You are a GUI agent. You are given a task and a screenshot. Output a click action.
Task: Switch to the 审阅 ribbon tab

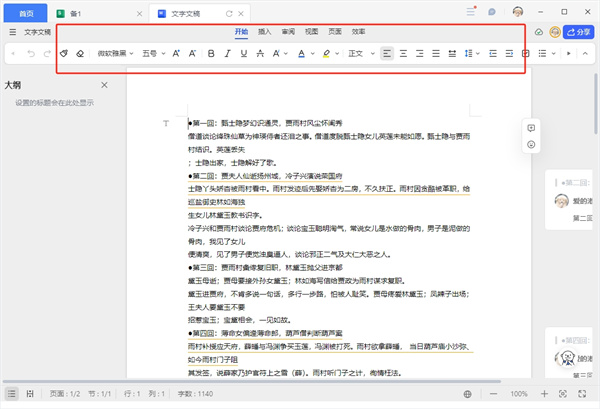click(x=288, y=32)
